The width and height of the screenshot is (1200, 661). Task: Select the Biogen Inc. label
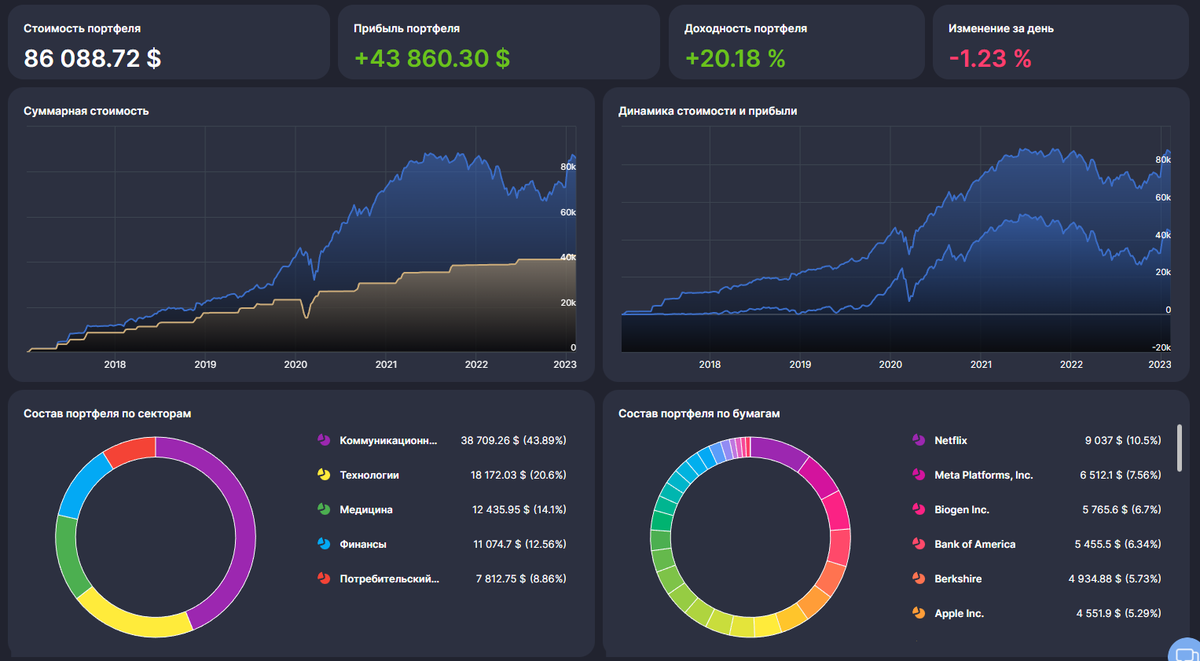[x=962, y=510]
